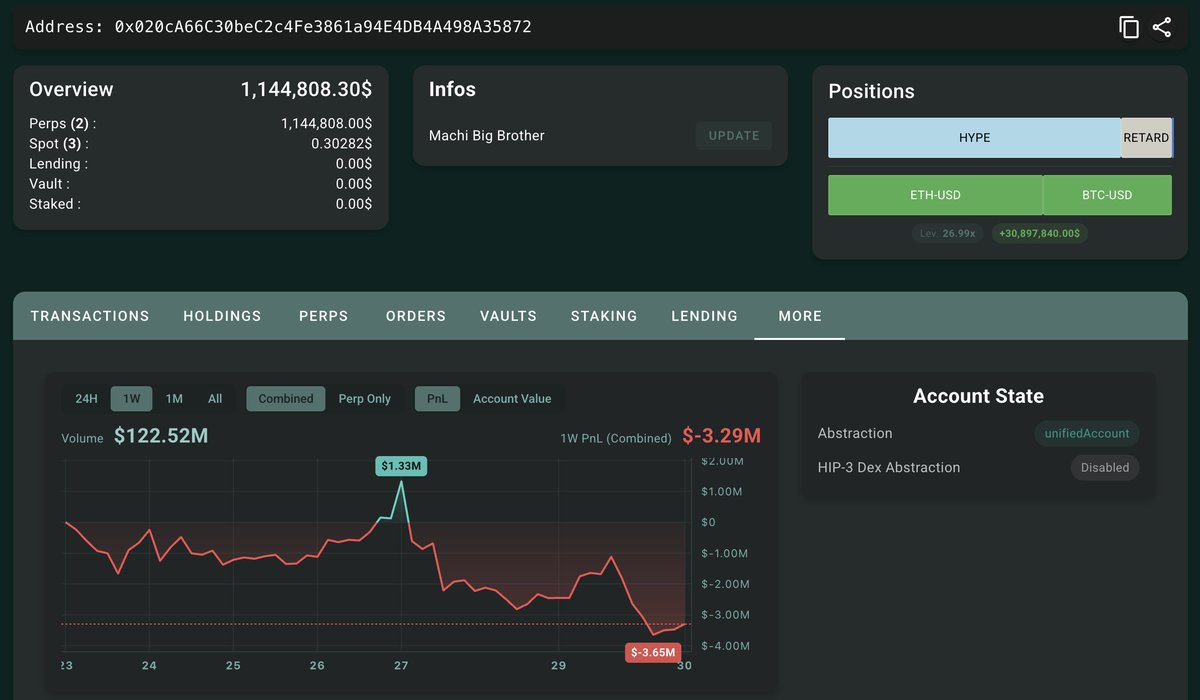The image size is (1200, 700).
Task: Click the $1.33M peak marker on chart
Action: coord(401,466)
